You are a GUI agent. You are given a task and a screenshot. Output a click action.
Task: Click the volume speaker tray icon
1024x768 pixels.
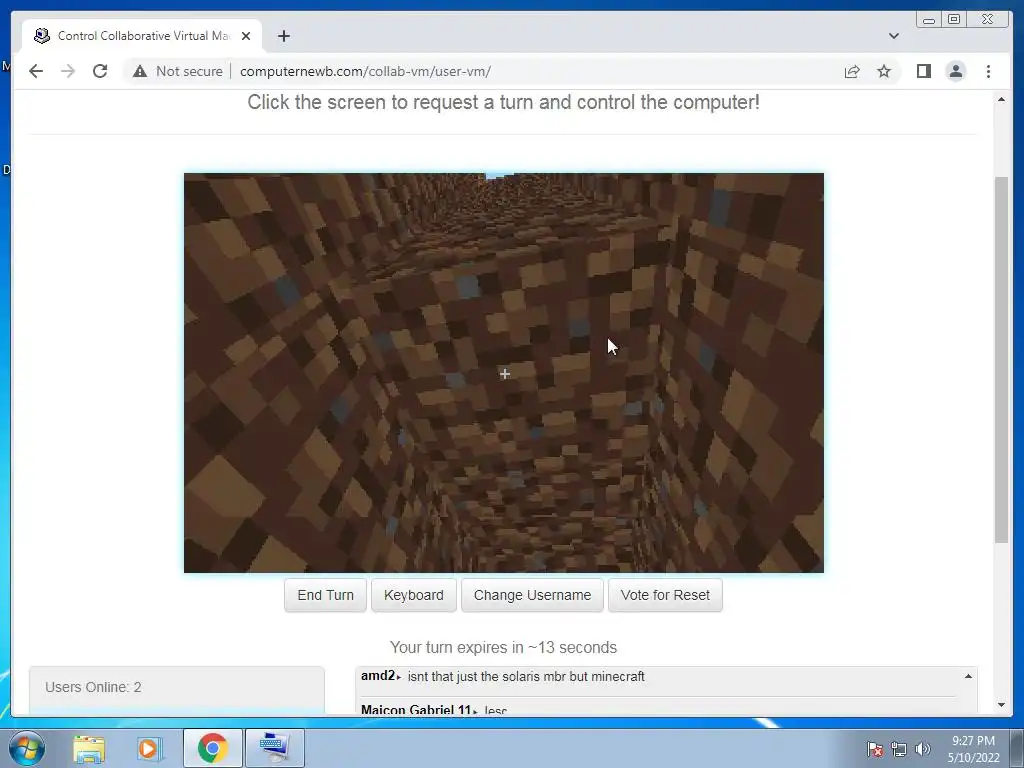923,749
